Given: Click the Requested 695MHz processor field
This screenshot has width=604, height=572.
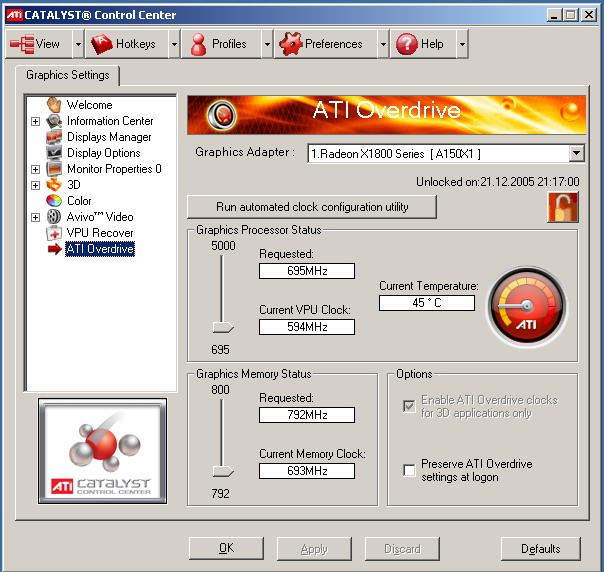Looking at the screenshot, I should coord(307,271).
